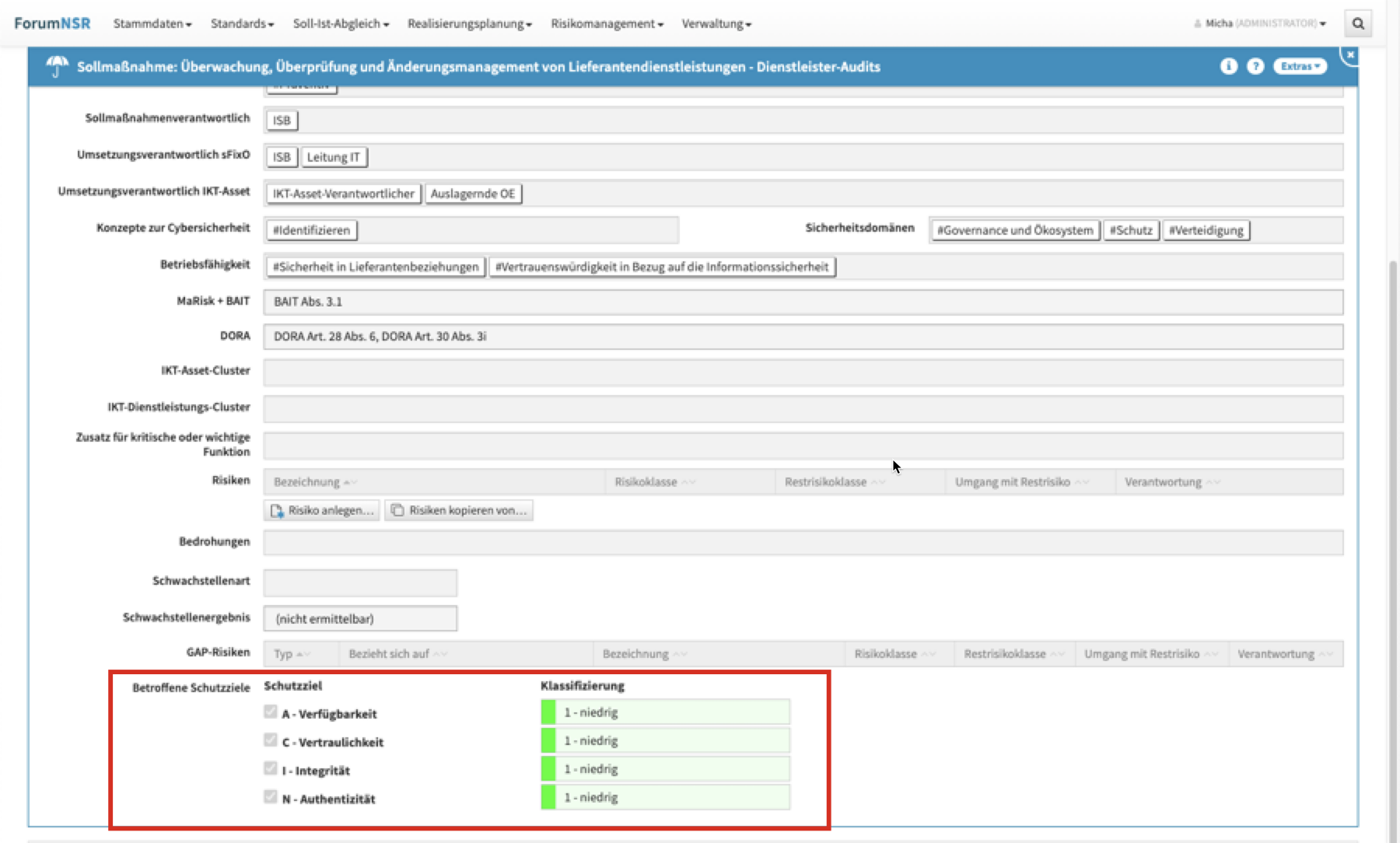
Task: Click the DORA input field
Action: pos(802,337)
